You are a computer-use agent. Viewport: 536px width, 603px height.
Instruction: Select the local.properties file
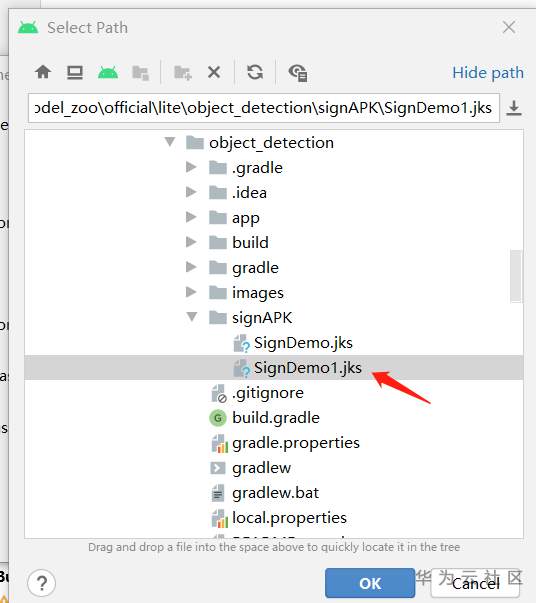pos(274,518)
